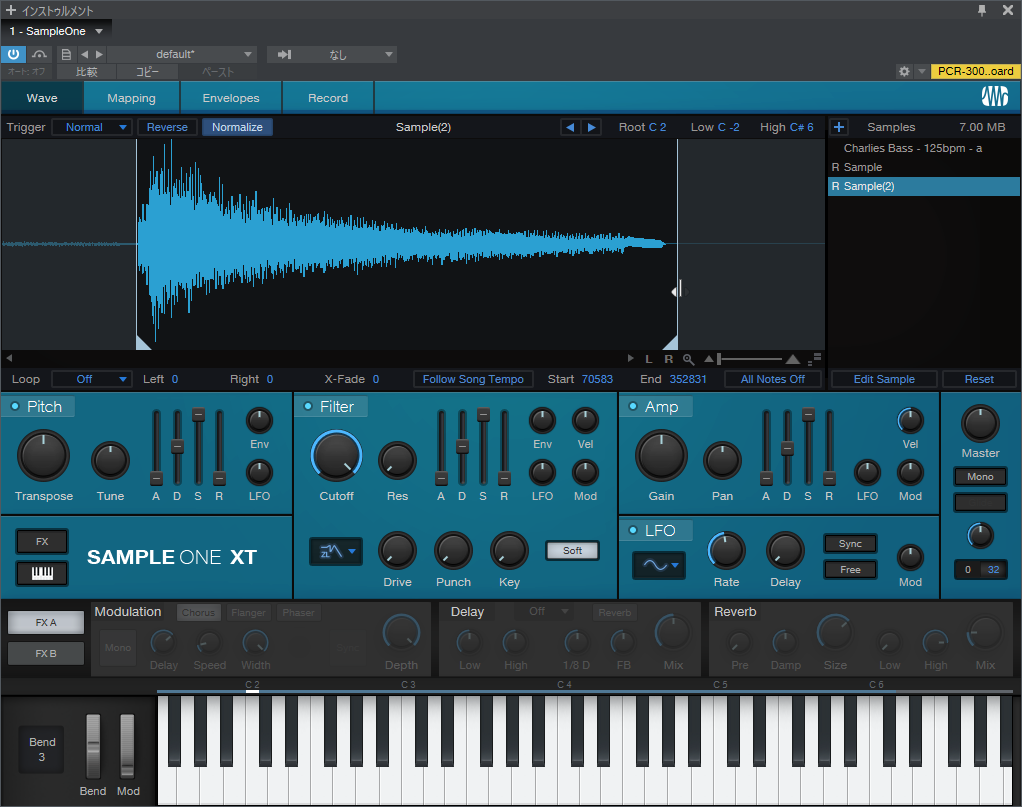Select FX B page
This screenshot has height=807, width=1022.
tap(46, 653)
